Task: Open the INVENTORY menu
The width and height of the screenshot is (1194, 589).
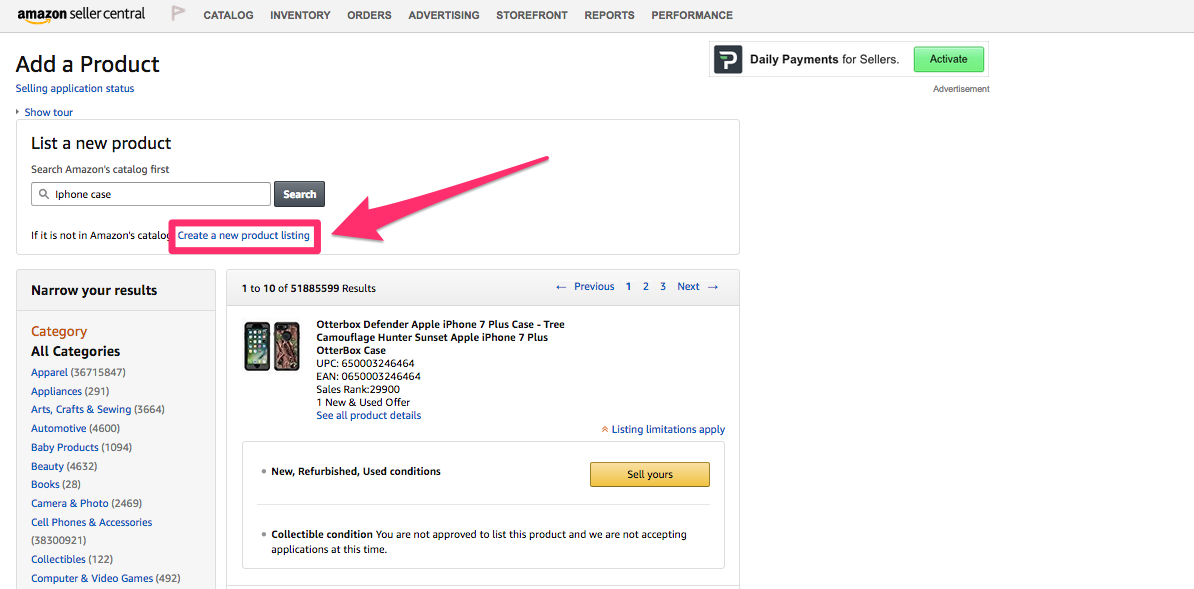Action: point(300,15)
